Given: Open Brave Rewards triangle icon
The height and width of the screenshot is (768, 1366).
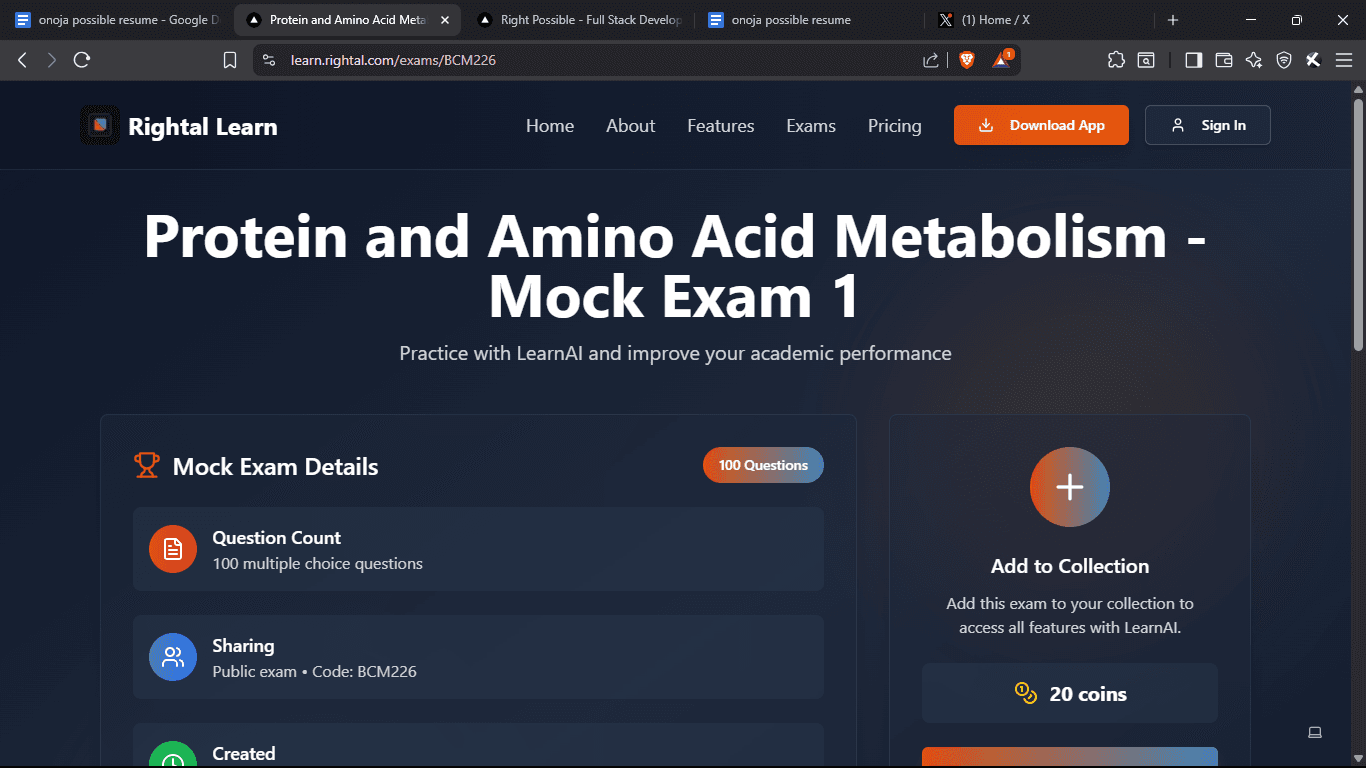Looking at the screenshot, I should pos(1002,59).
